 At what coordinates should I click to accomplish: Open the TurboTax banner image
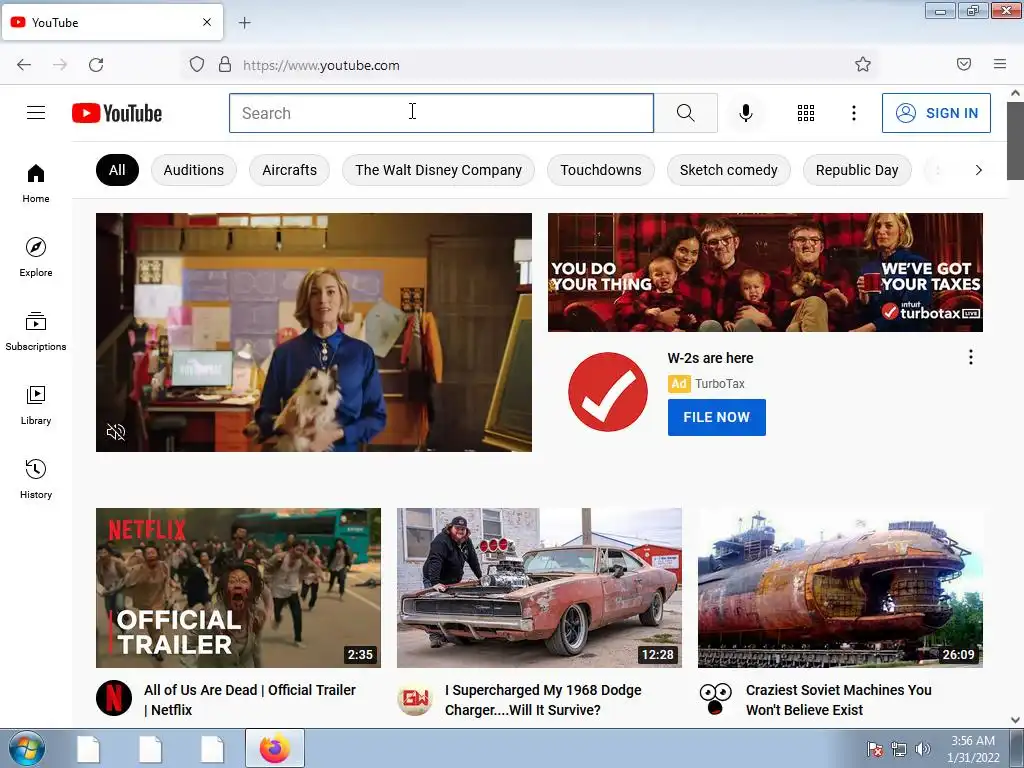pos(765,272)
